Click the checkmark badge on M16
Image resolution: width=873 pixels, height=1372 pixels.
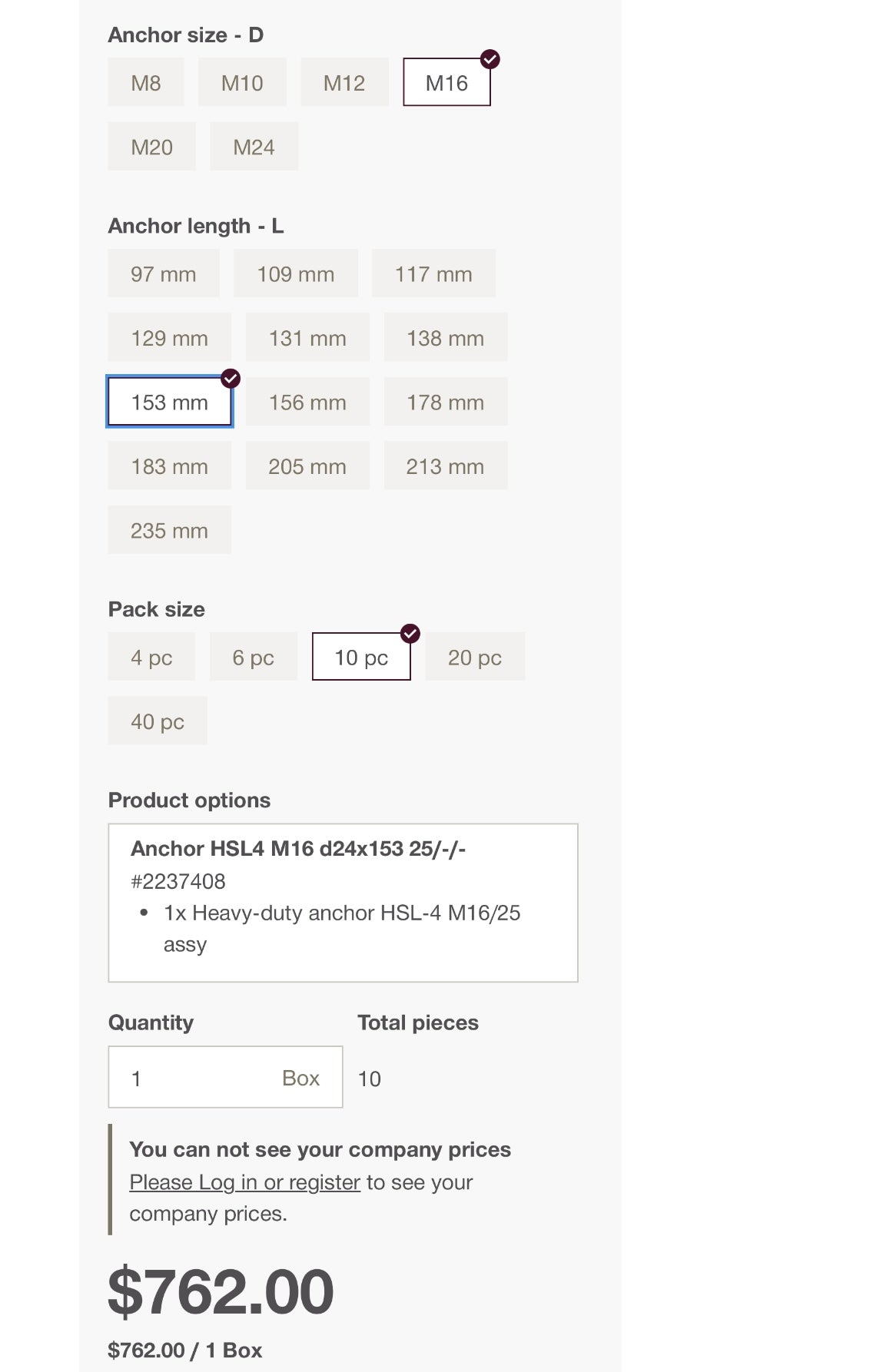tap(490, 59)
